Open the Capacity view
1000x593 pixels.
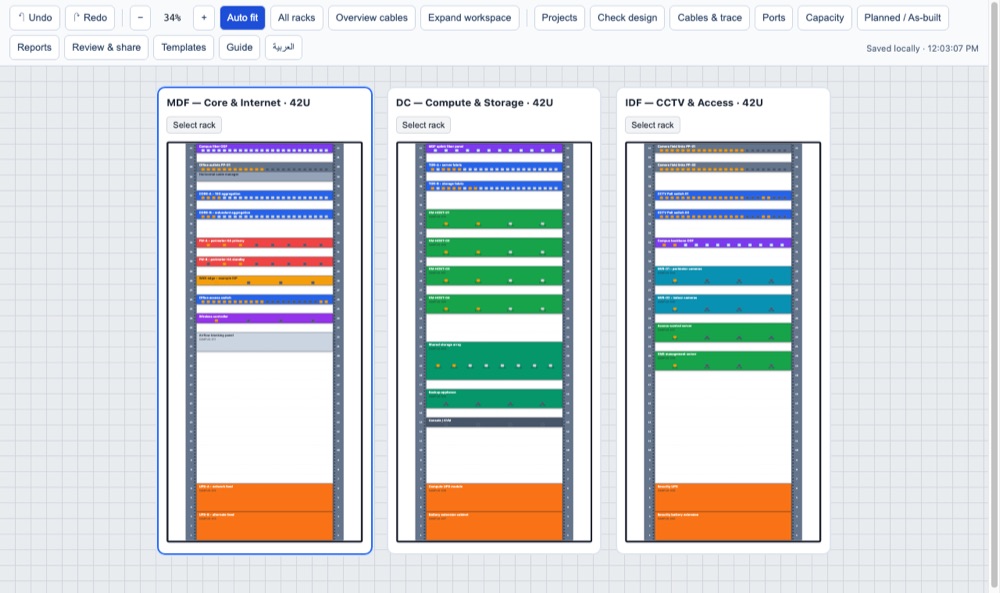[825, 18]
